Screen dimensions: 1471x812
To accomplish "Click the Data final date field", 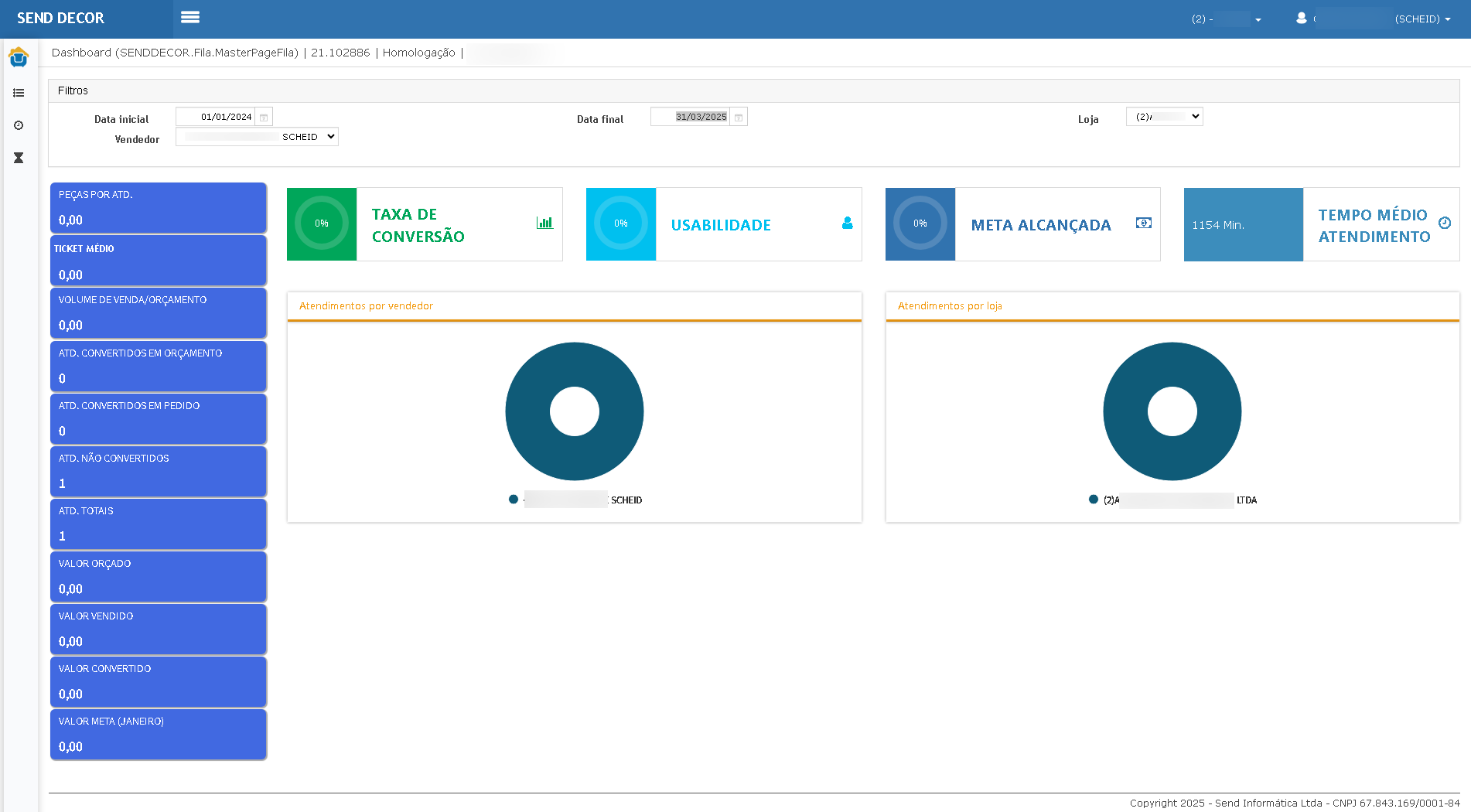I will (x=691, y=117).
